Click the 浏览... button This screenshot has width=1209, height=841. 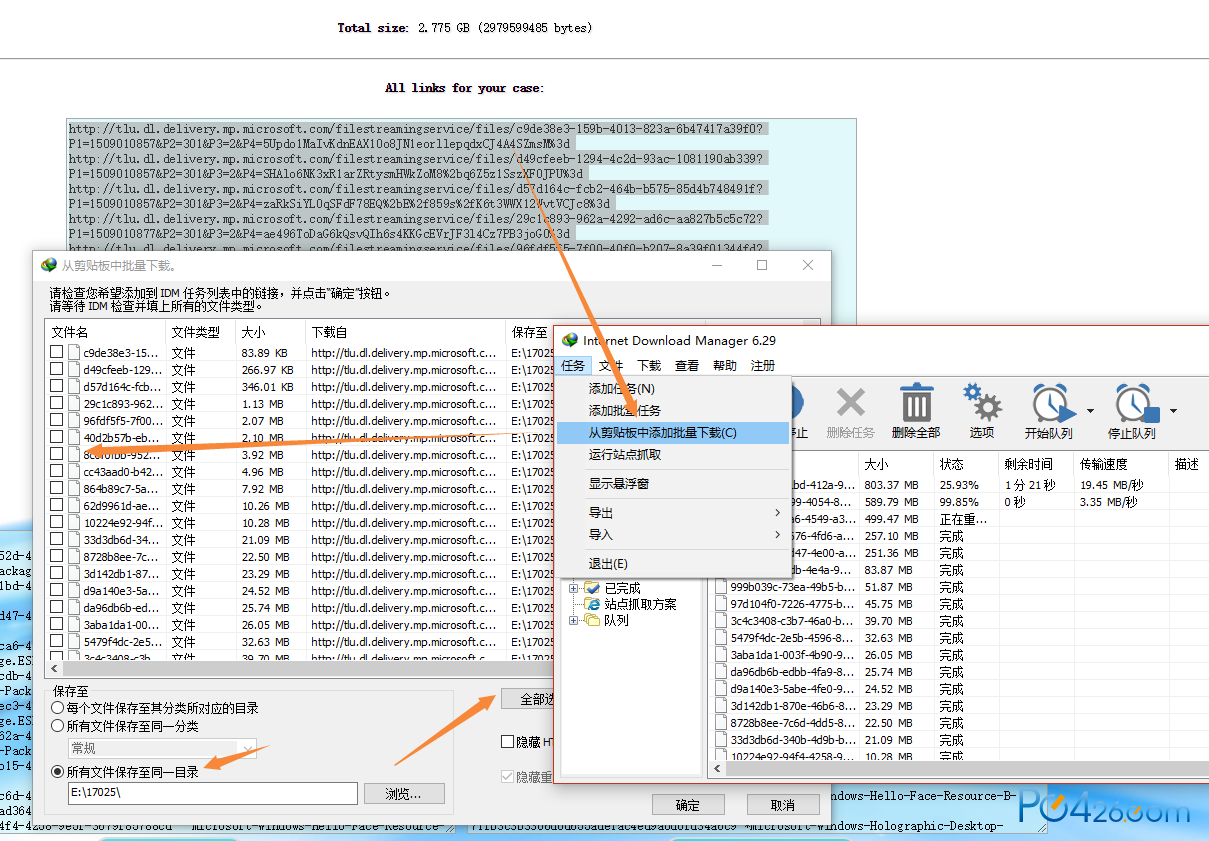tap(404, 794)
